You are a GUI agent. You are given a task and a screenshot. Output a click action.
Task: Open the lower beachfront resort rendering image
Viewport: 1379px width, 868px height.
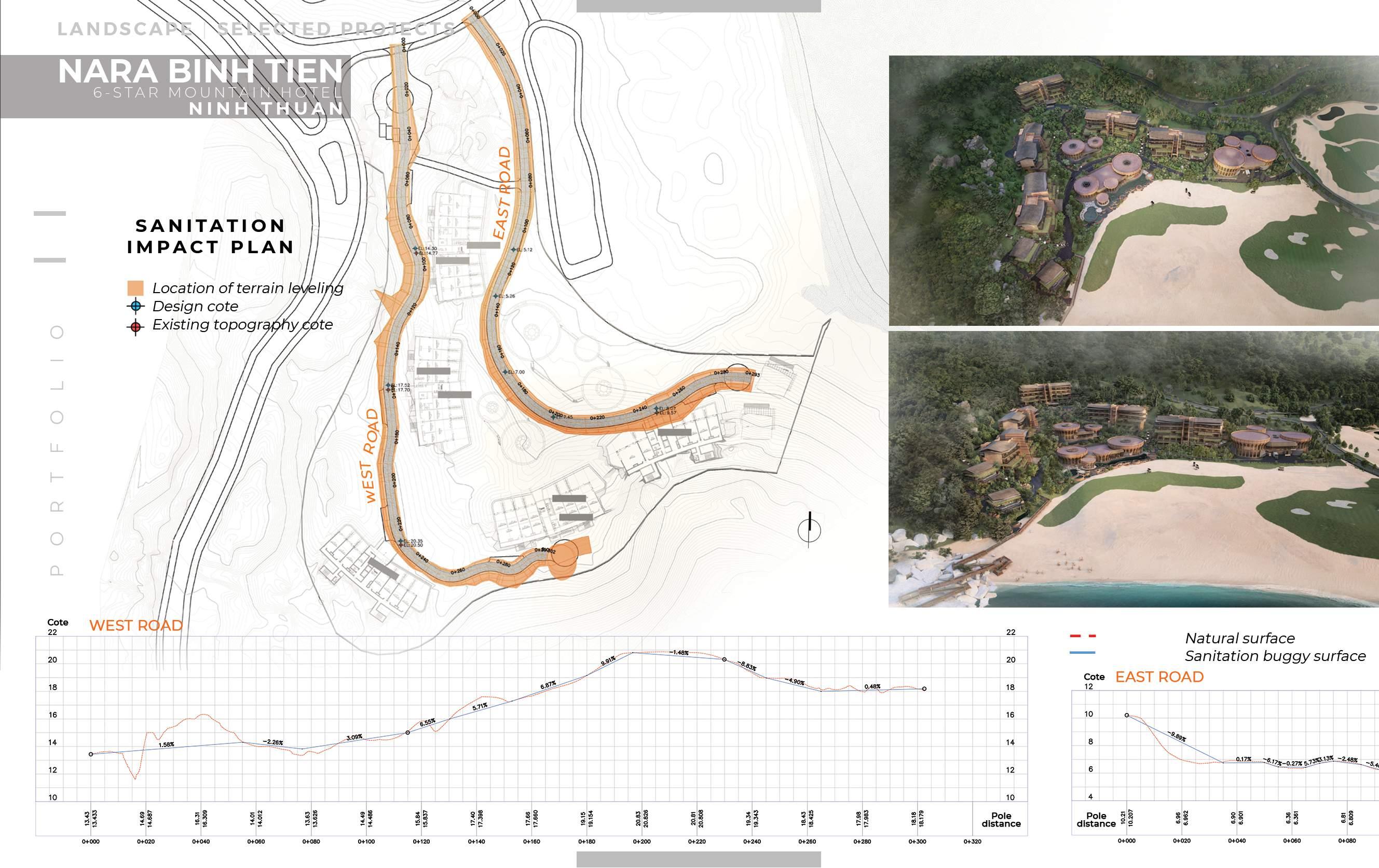pos(1134,469)
